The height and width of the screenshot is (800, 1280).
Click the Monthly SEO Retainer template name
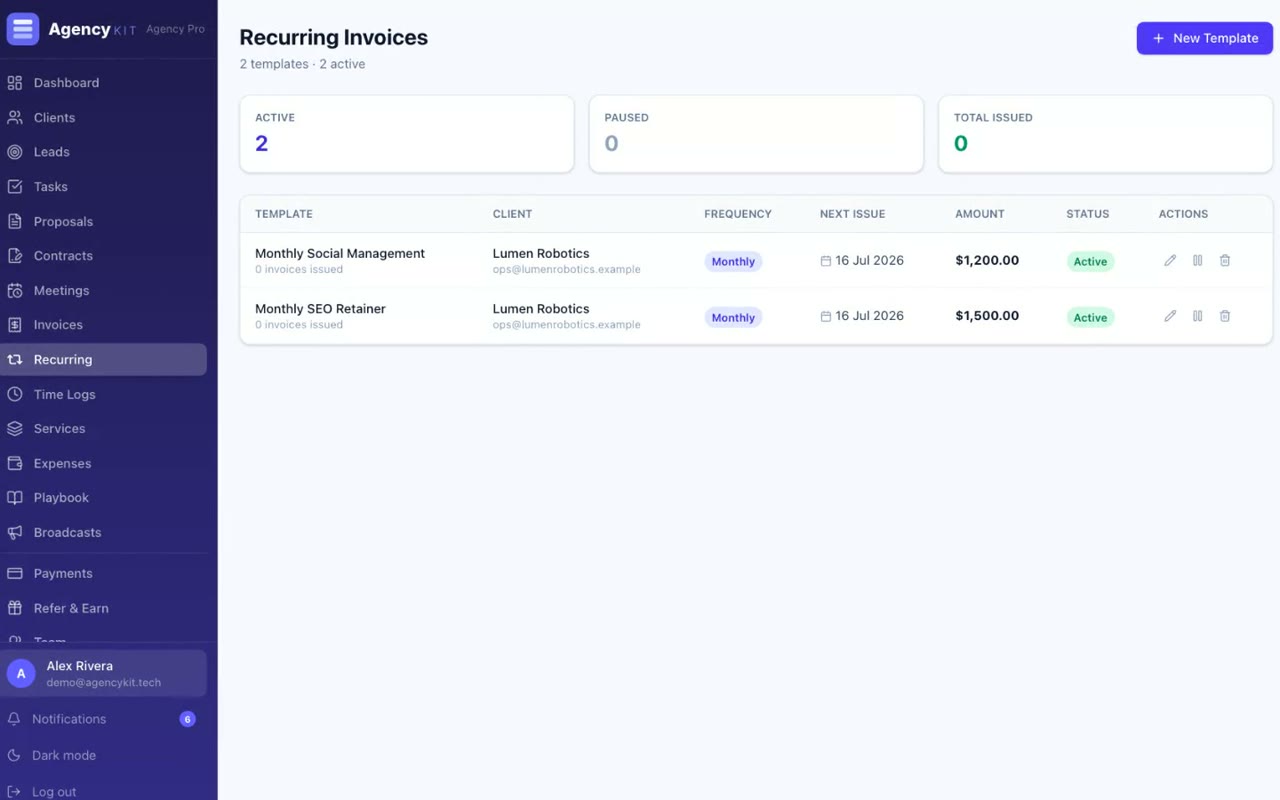click(x=320, y=309)
